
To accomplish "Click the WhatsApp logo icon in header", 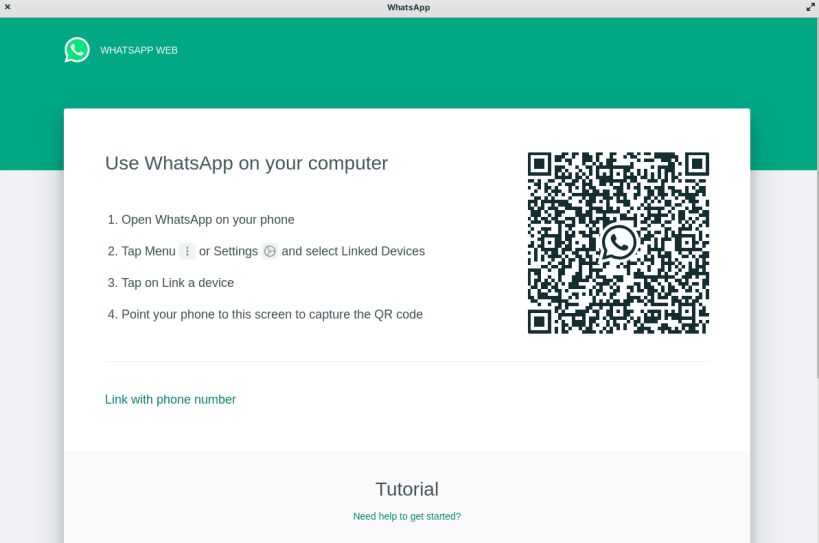I will pyautogui.click(x=77, y=50).
